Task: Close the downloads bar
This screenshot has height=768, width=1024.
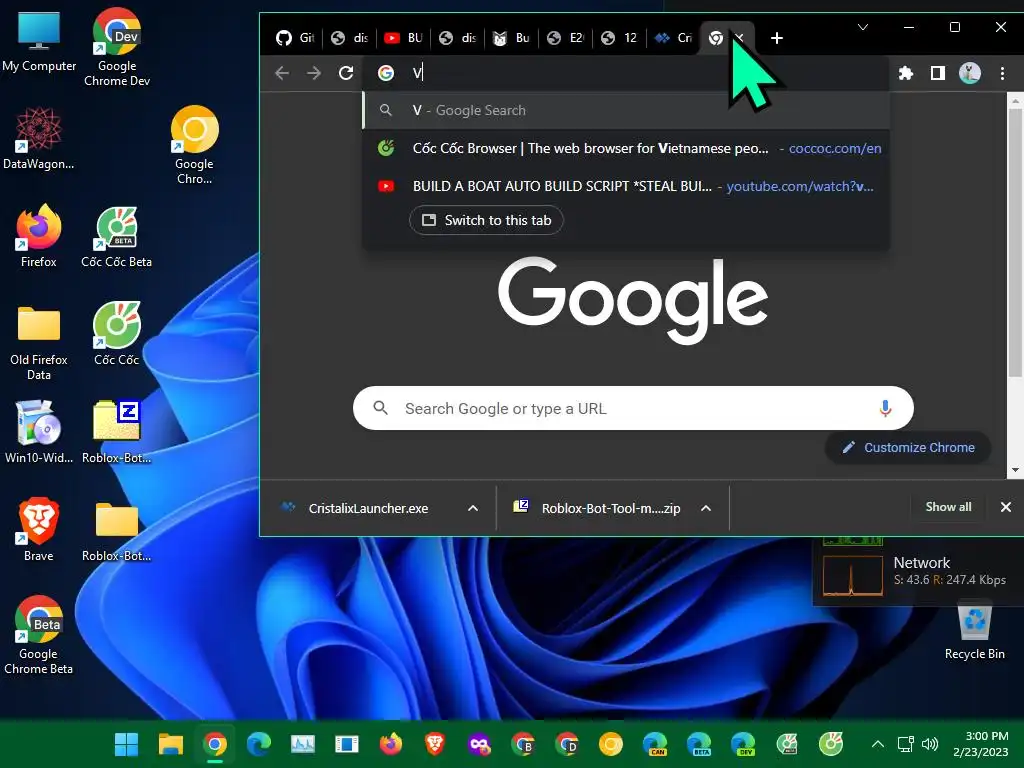Action: pos(1006,507)
